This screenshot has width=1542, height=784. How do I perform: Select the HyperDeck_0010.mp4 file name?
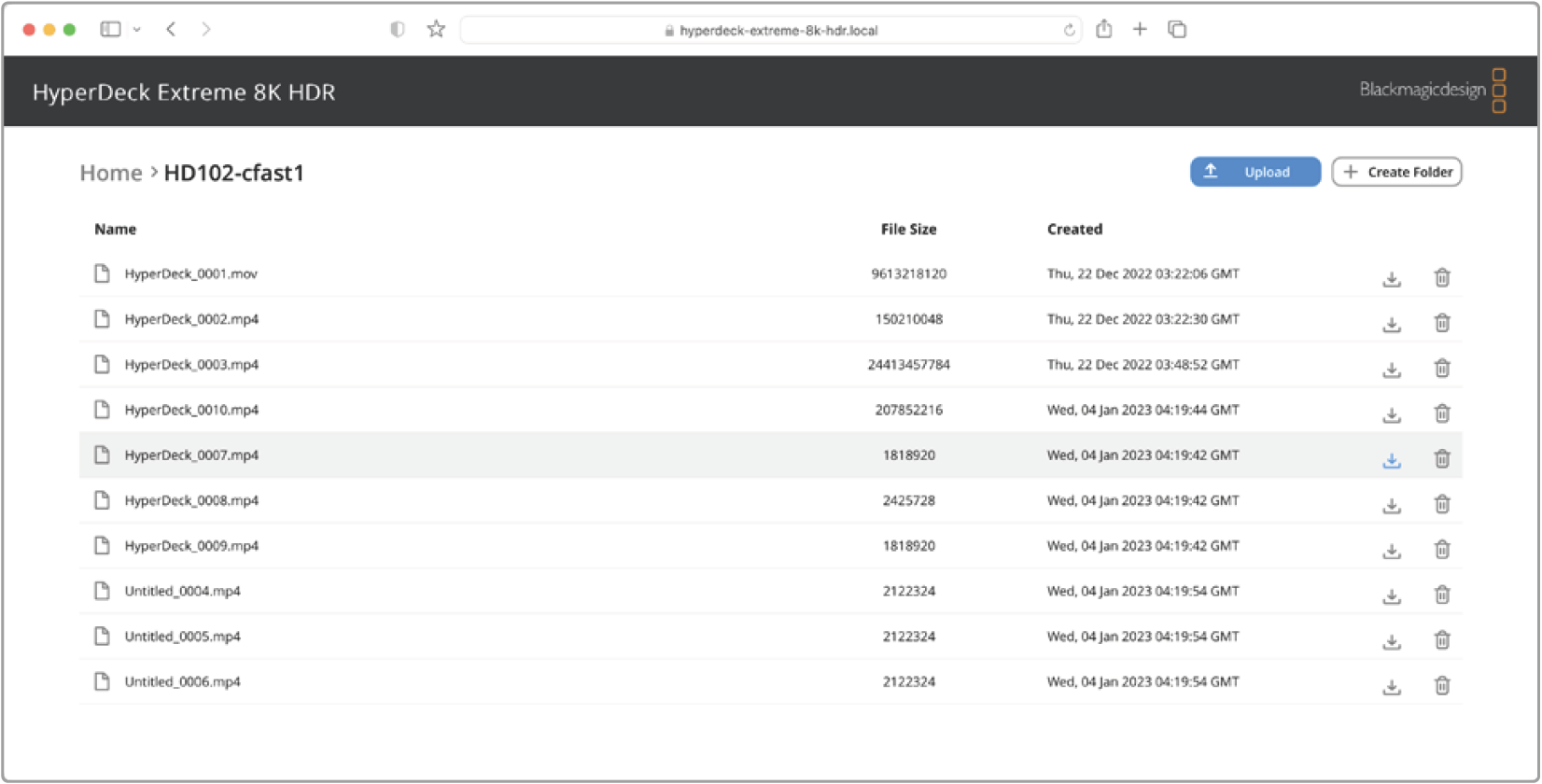191,410
